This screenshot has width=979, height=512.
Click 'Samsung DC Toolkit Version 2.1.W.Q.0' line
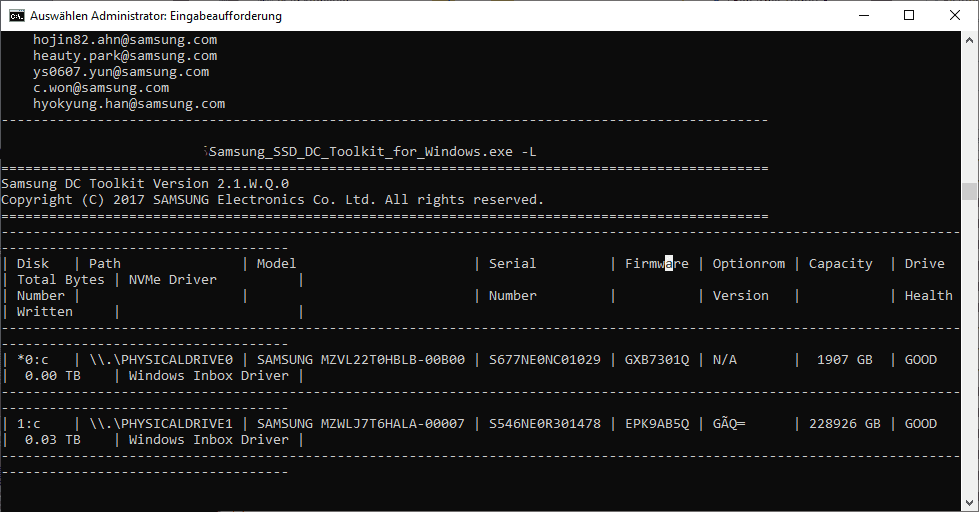[x=145, y=184]
